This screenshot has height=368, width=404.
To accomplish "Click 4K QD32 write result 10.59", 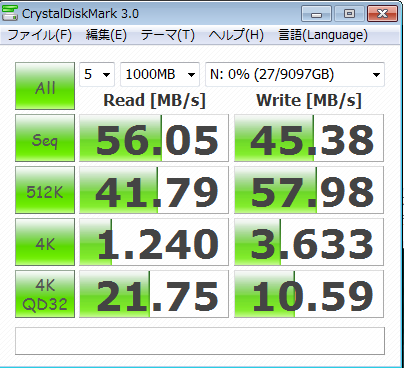I will pos(309,294).
